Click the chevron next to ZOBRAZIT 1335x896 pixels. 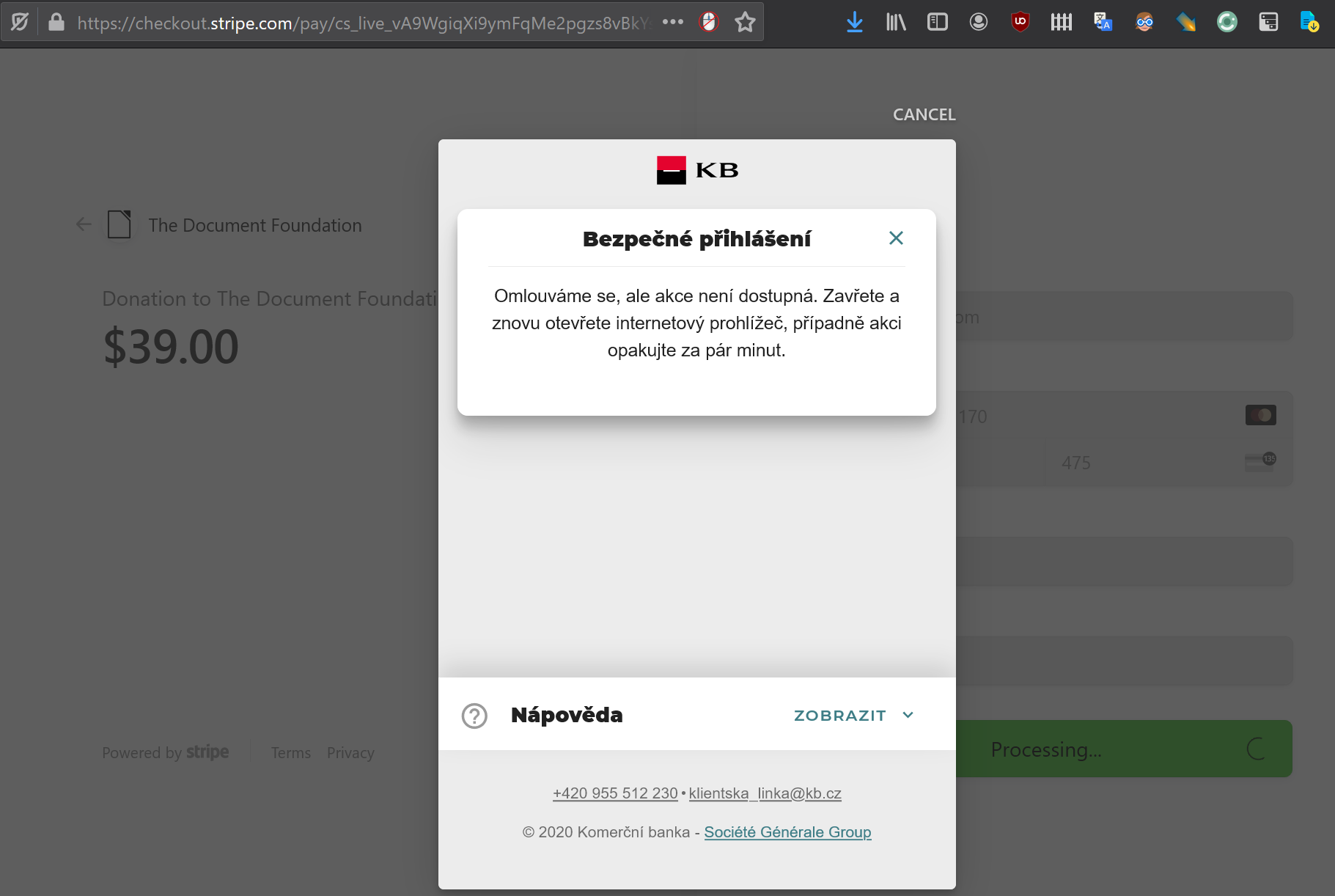(x=908, y=715)
